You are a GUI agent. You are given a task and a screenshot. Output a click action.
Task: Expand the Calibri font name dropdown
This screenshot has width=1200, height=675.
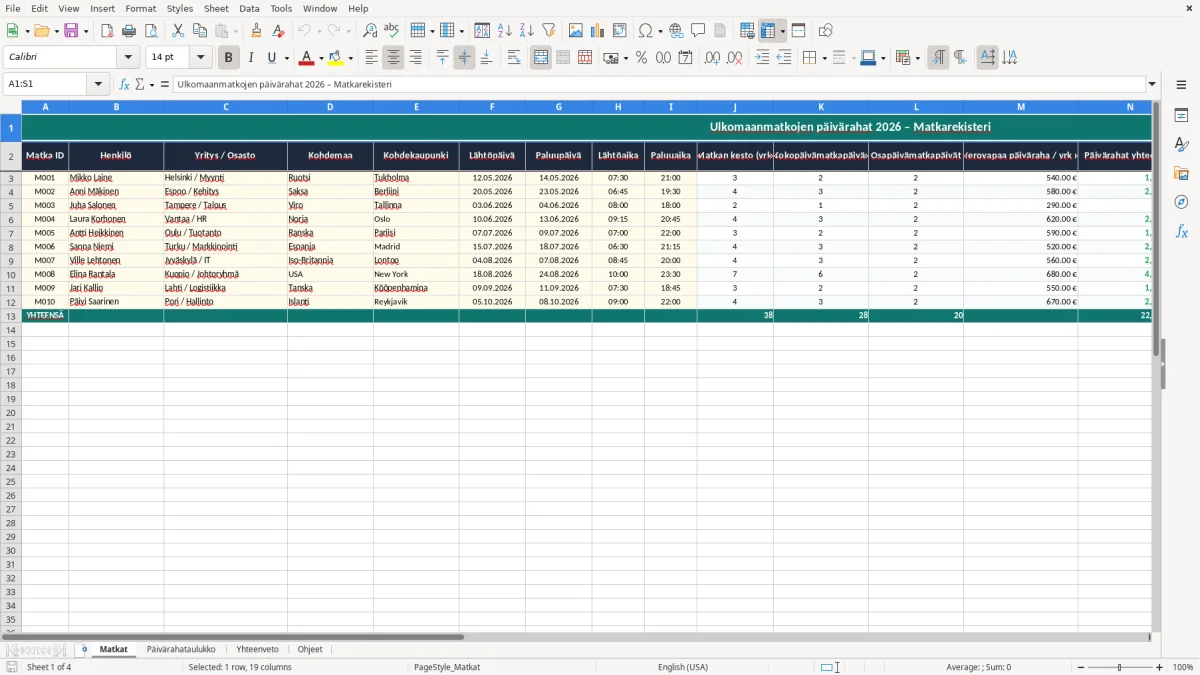(x=128, y=58)
